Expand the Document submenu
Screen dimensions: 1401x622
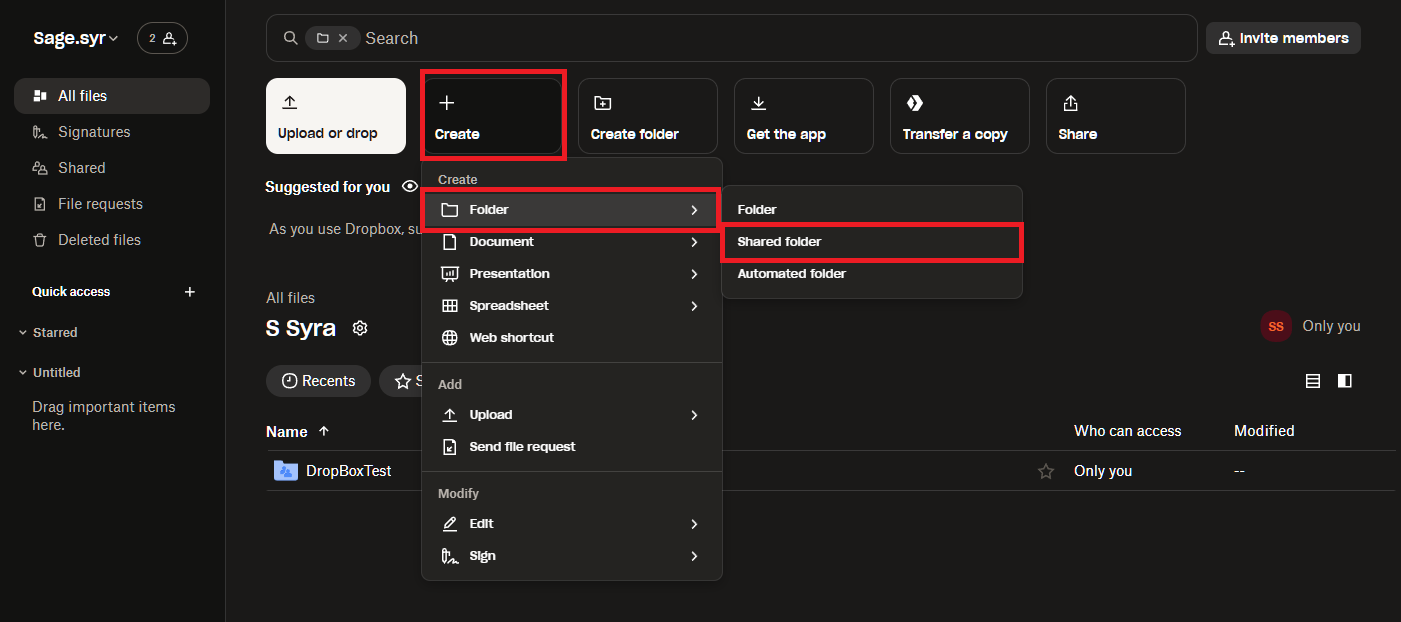(x=572, y=242)
